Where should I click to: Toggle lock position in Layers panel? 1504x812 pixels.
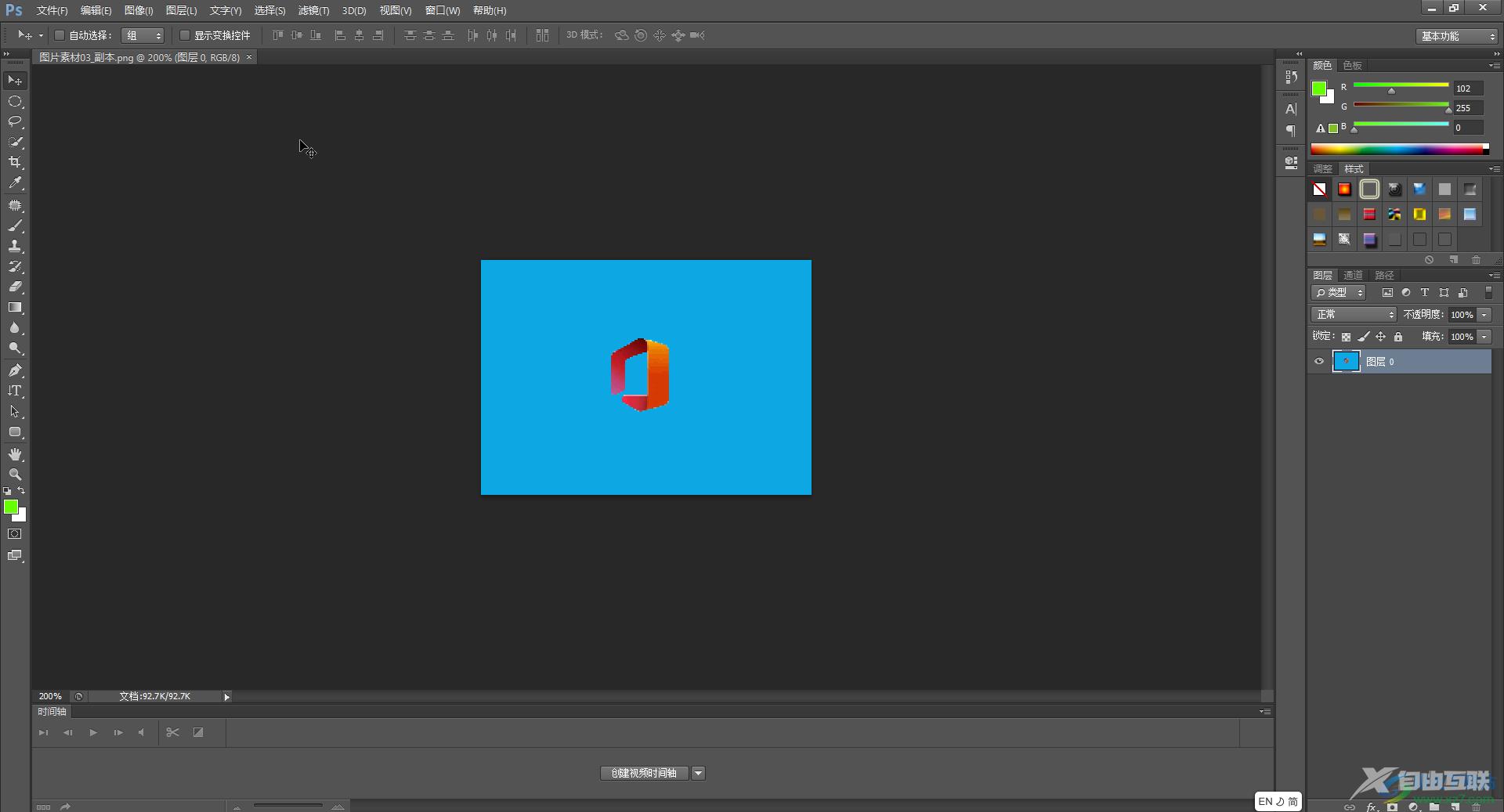pyautogui.click(x=1381, y=337)
